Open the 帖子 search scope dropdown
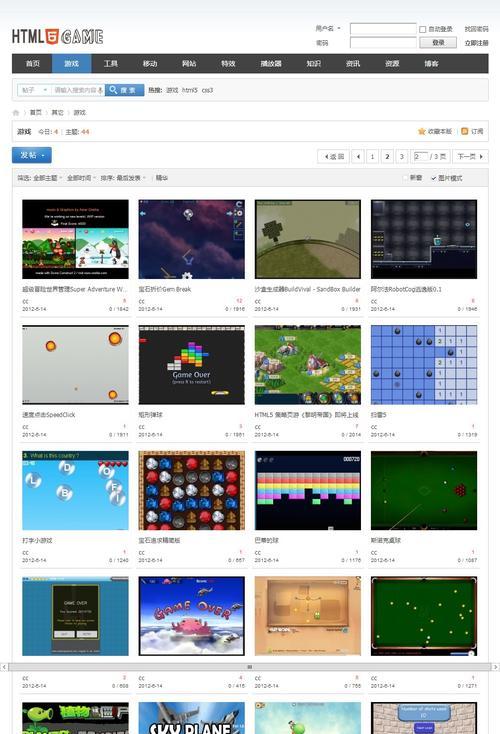The image size is (500, 734). pos(33,90)
